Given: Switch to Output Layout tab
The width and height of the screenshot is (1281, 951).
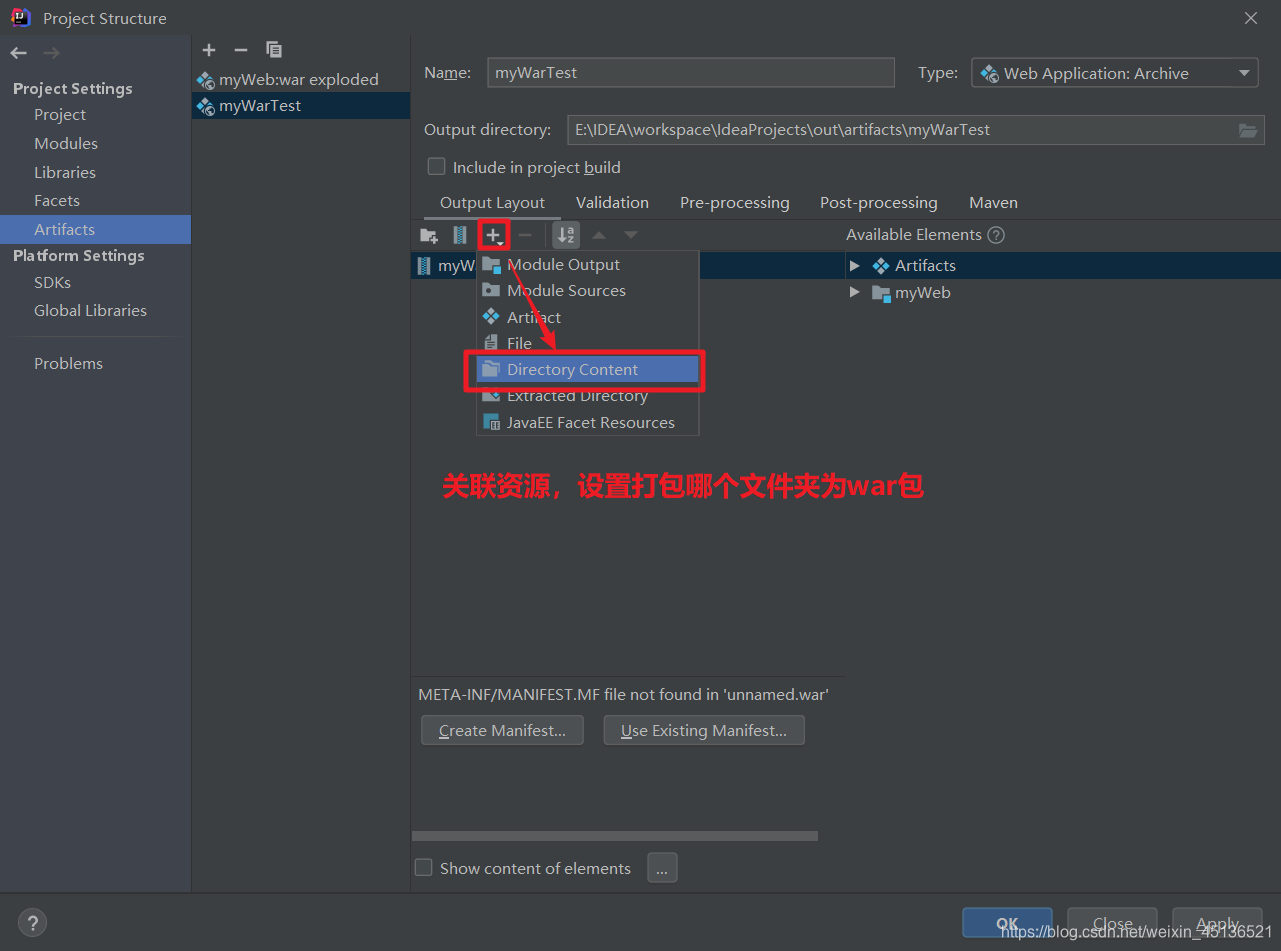Looking at the screenshot, I should (x=492, y=202).
